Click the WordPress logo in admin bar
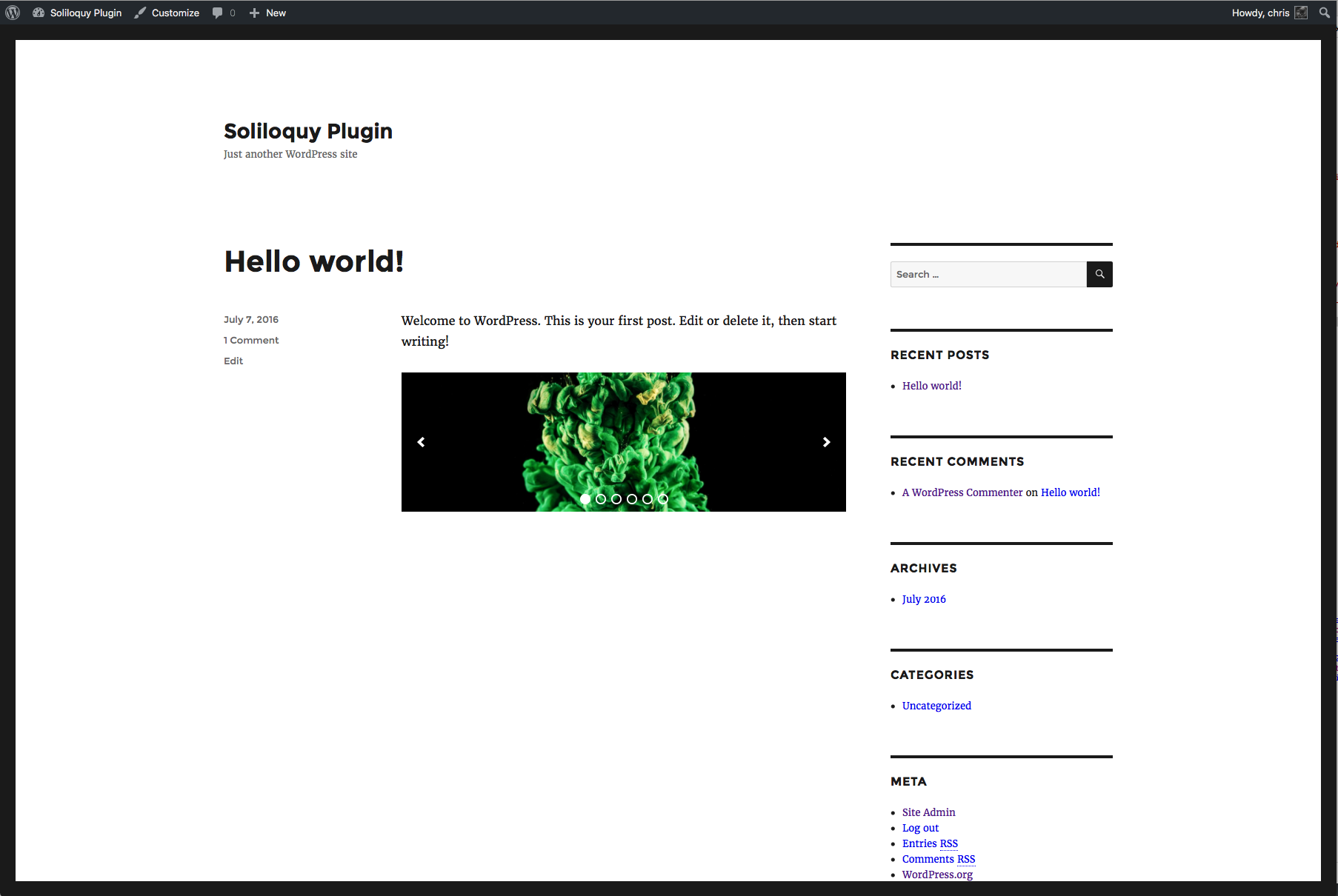This screenshot has height=896, width=1338. (13, 13)
